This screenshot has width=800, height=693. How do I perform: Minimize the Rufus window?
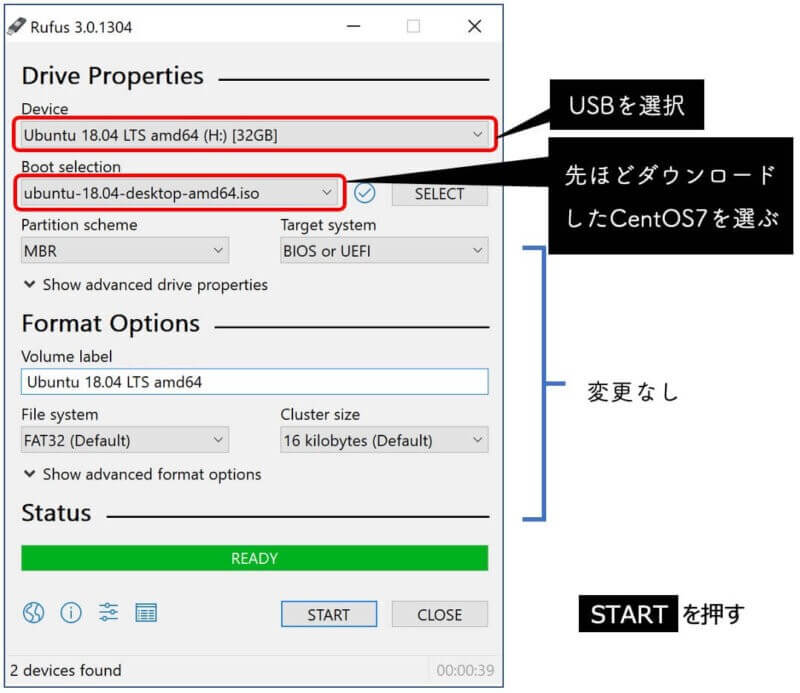point(353,26)
